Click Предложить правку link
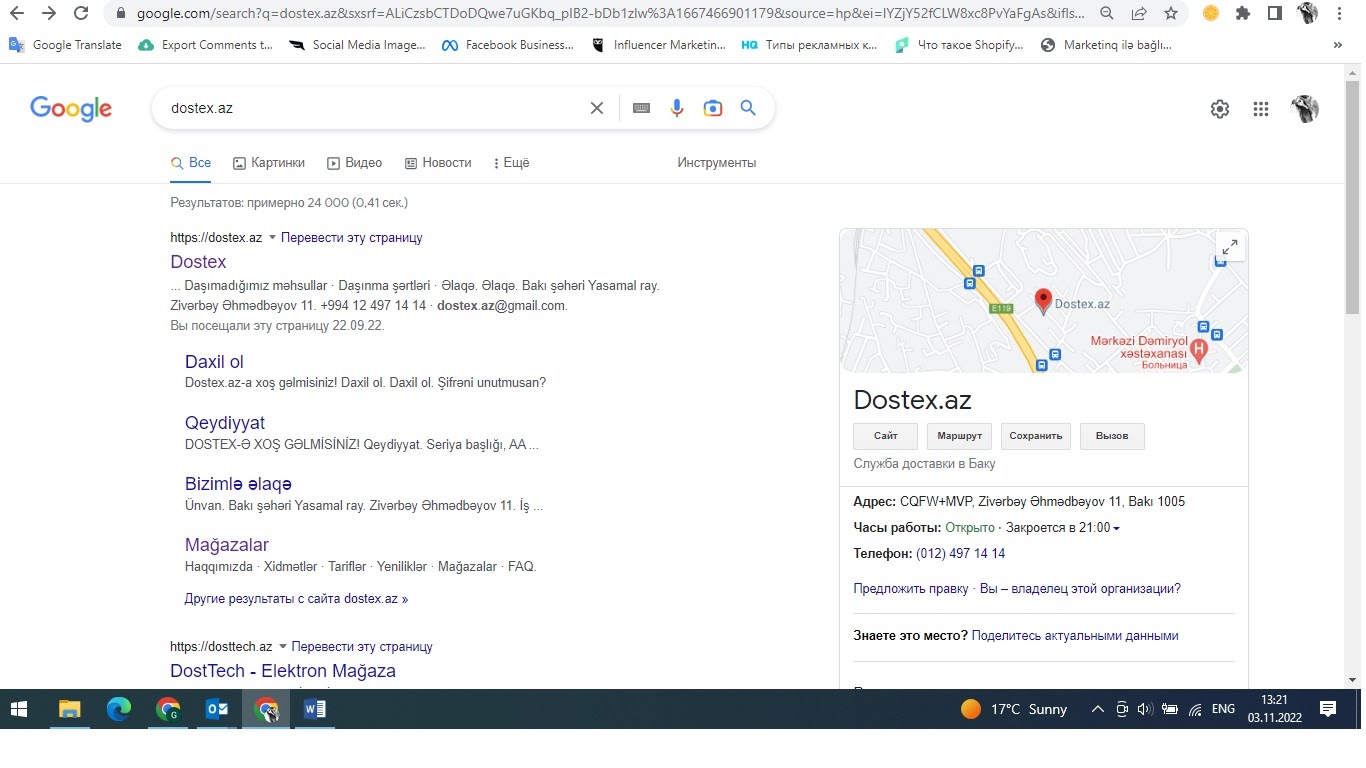This screenshot has height=768, width=1366. tap(911, 589)
